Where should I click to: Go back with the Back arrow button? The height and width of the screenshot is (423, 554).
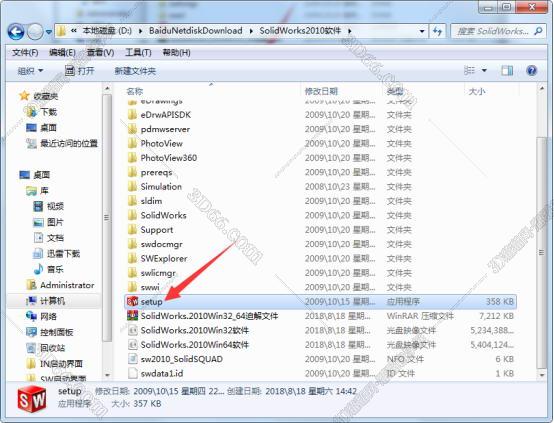(16, 32)
